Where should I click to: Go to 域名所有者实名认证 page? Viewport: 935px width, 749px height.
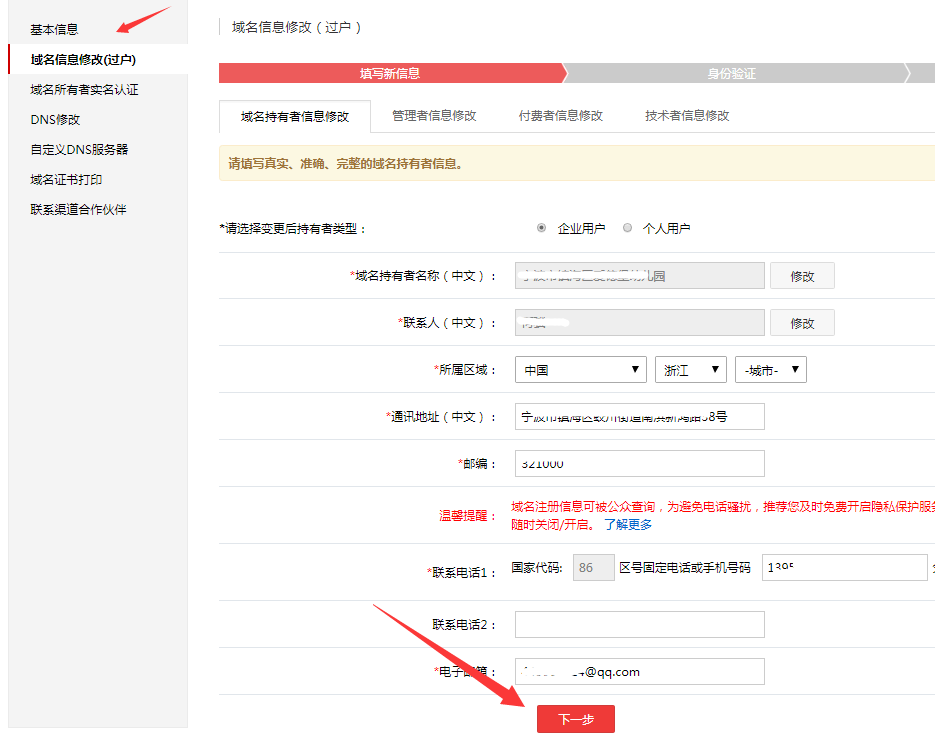click(x=84, y=89)
